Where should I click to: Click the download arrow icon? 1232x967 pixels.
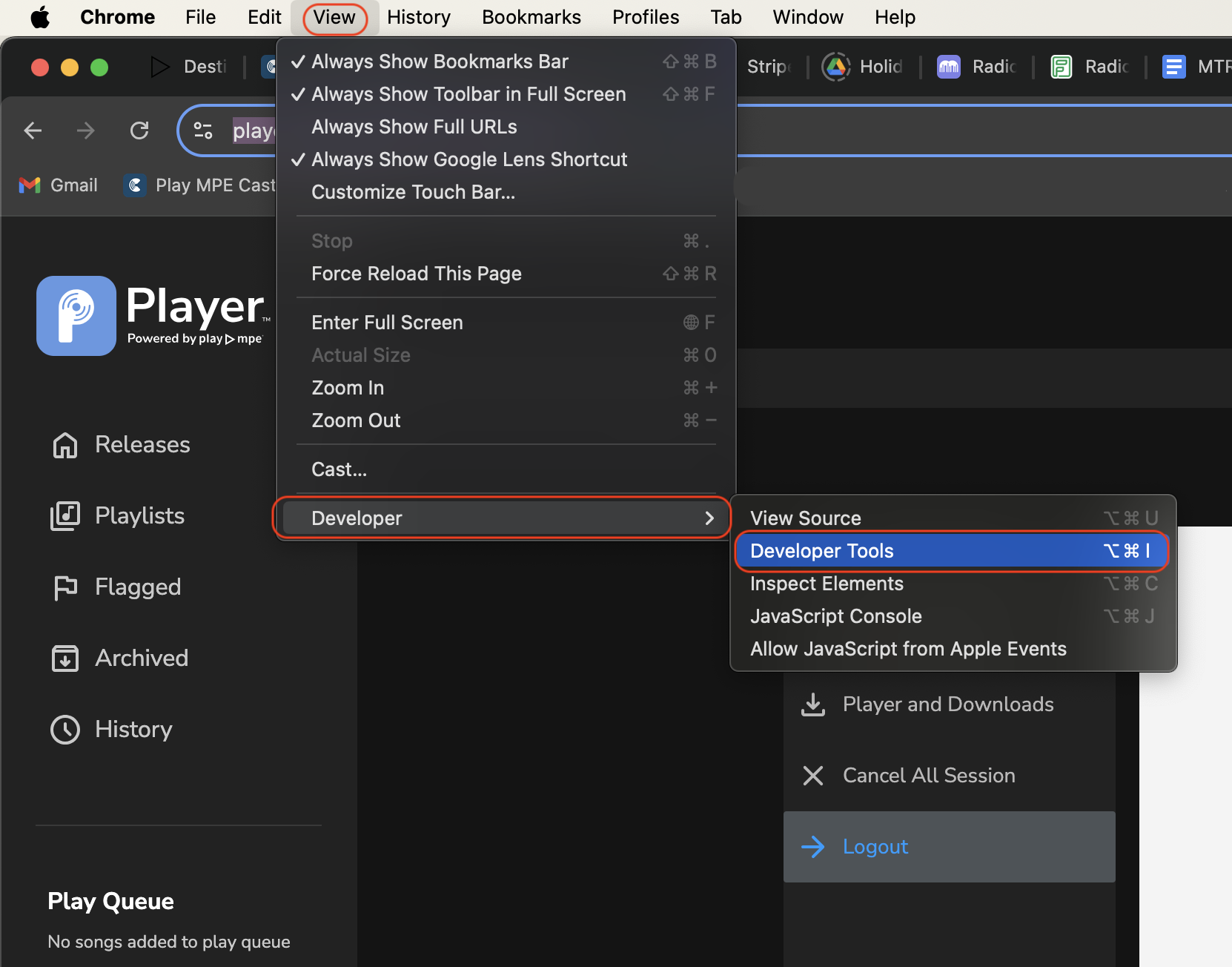pyautogui.click(x=813, y=704)
